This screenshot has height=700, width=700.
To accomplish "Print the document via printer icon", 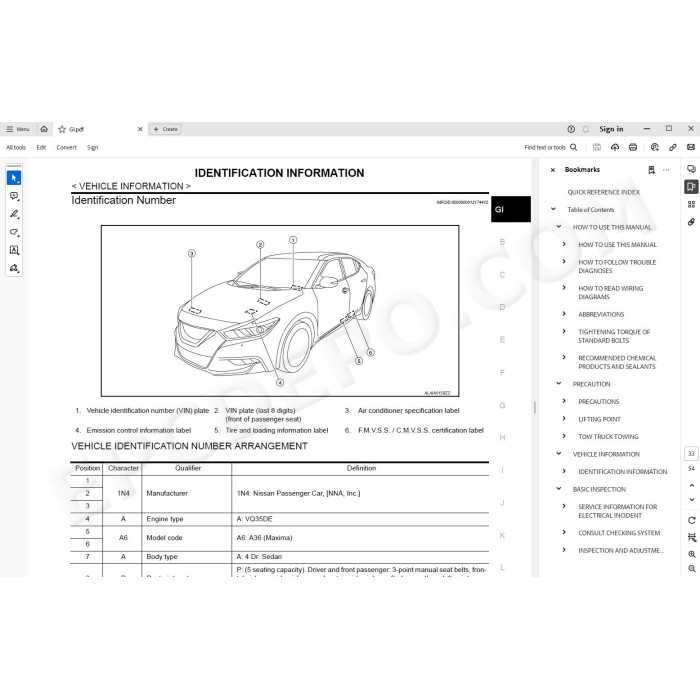I will click(x=633, y=147).
